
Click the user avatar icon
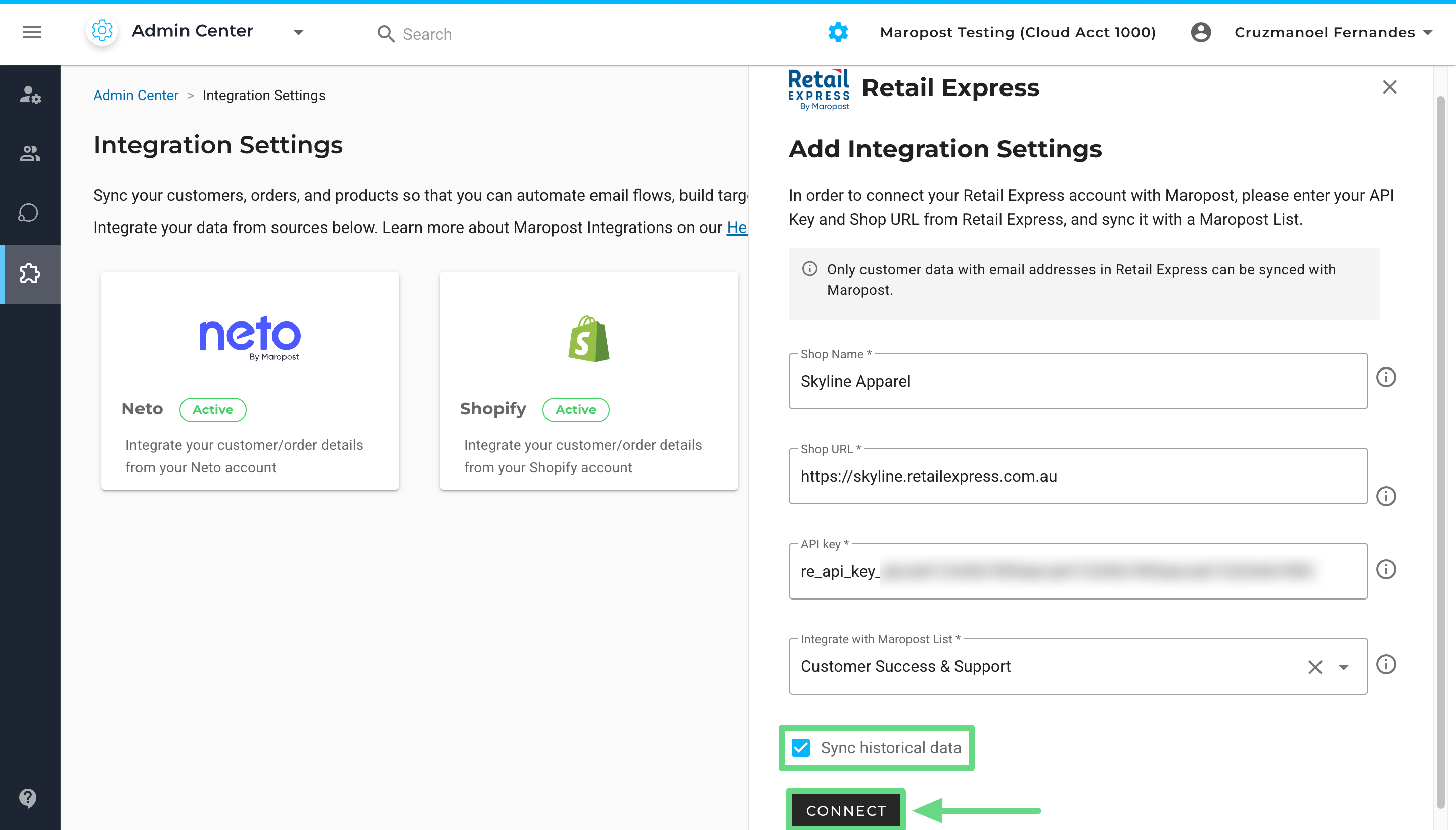point(1201,32)
